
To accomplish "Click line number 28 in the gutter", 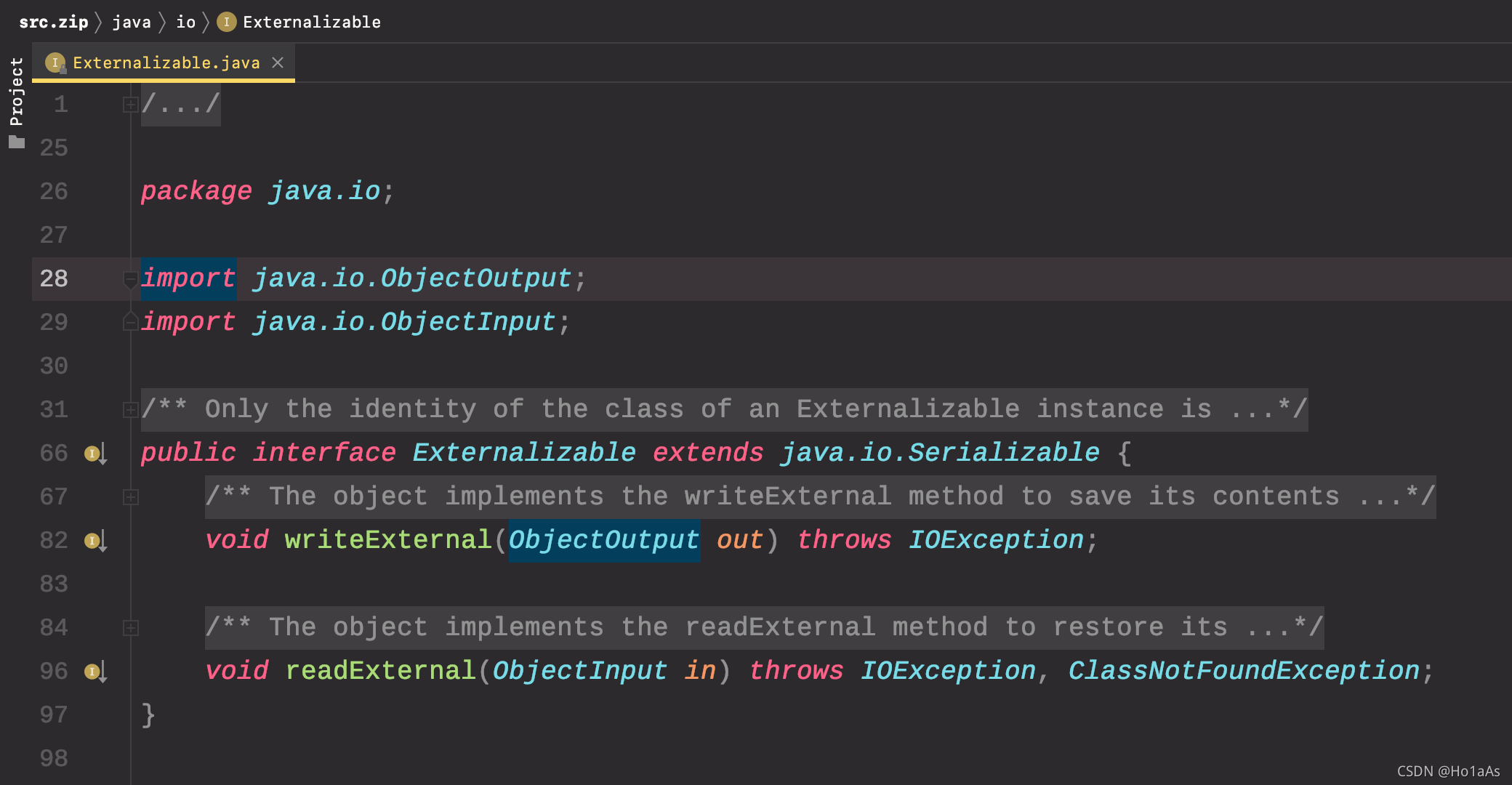I will [x=54, y=278].
